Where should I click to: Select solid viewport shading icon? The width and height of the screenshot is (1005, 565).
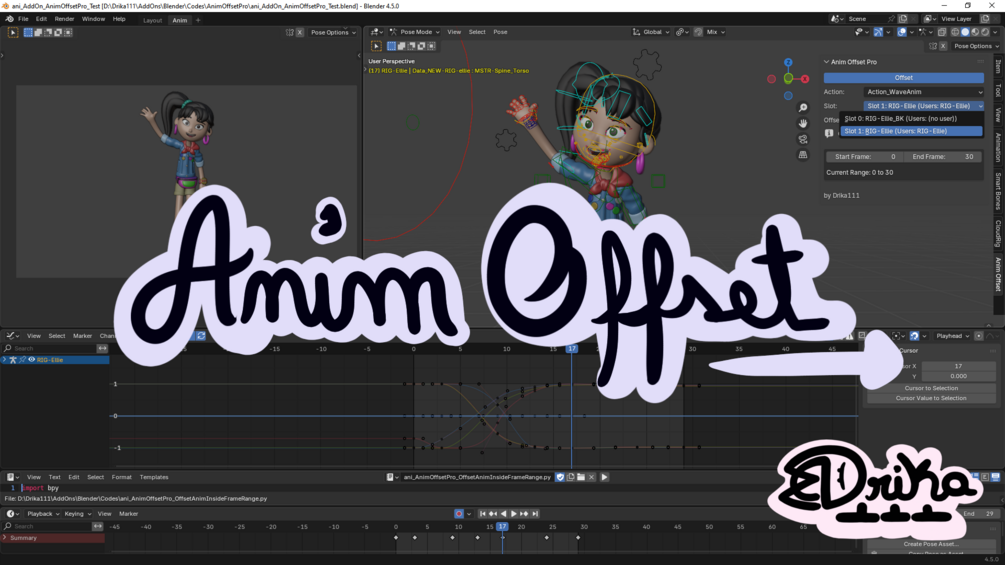point(965,32)
